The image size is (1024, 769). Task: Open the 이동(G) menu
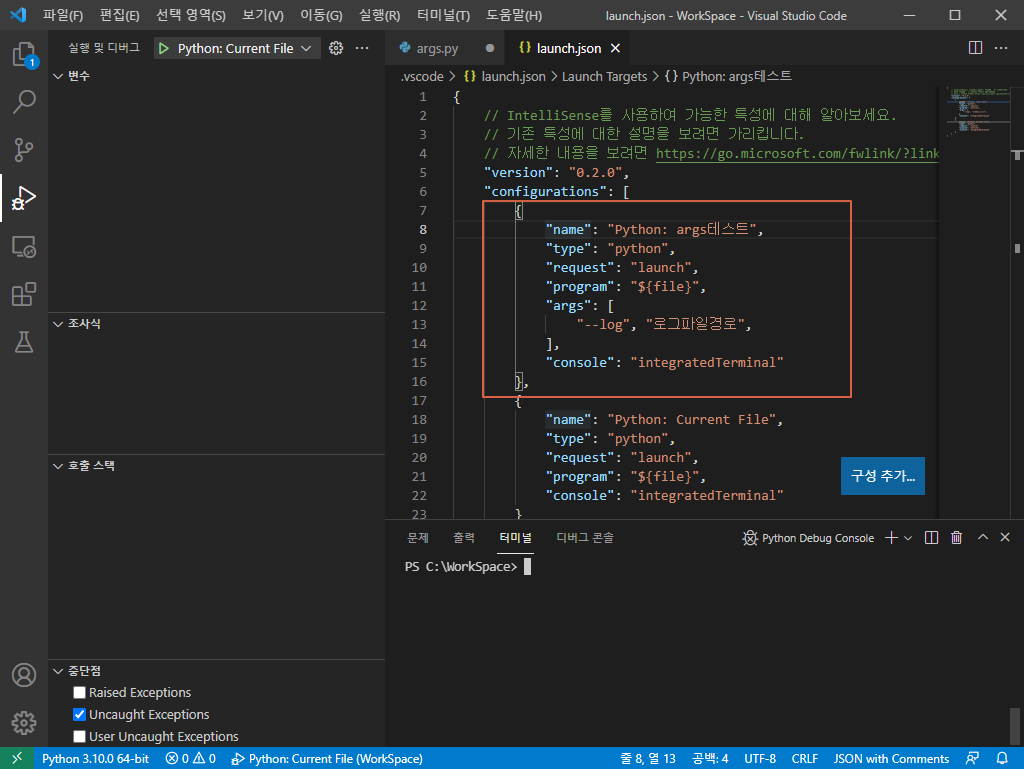(321, 15)
